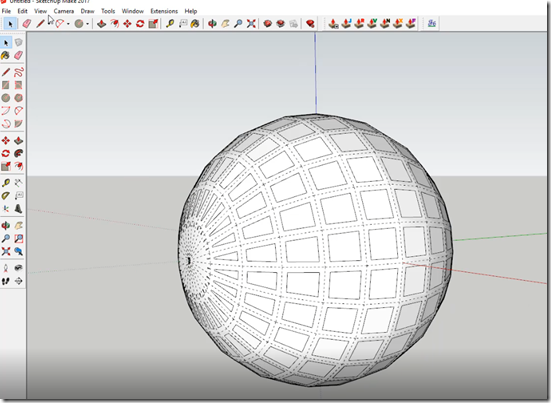Choose Paint Bucket in top toolbar
The width and height of the screenshot is (551, 403).
tap(195, 24)
